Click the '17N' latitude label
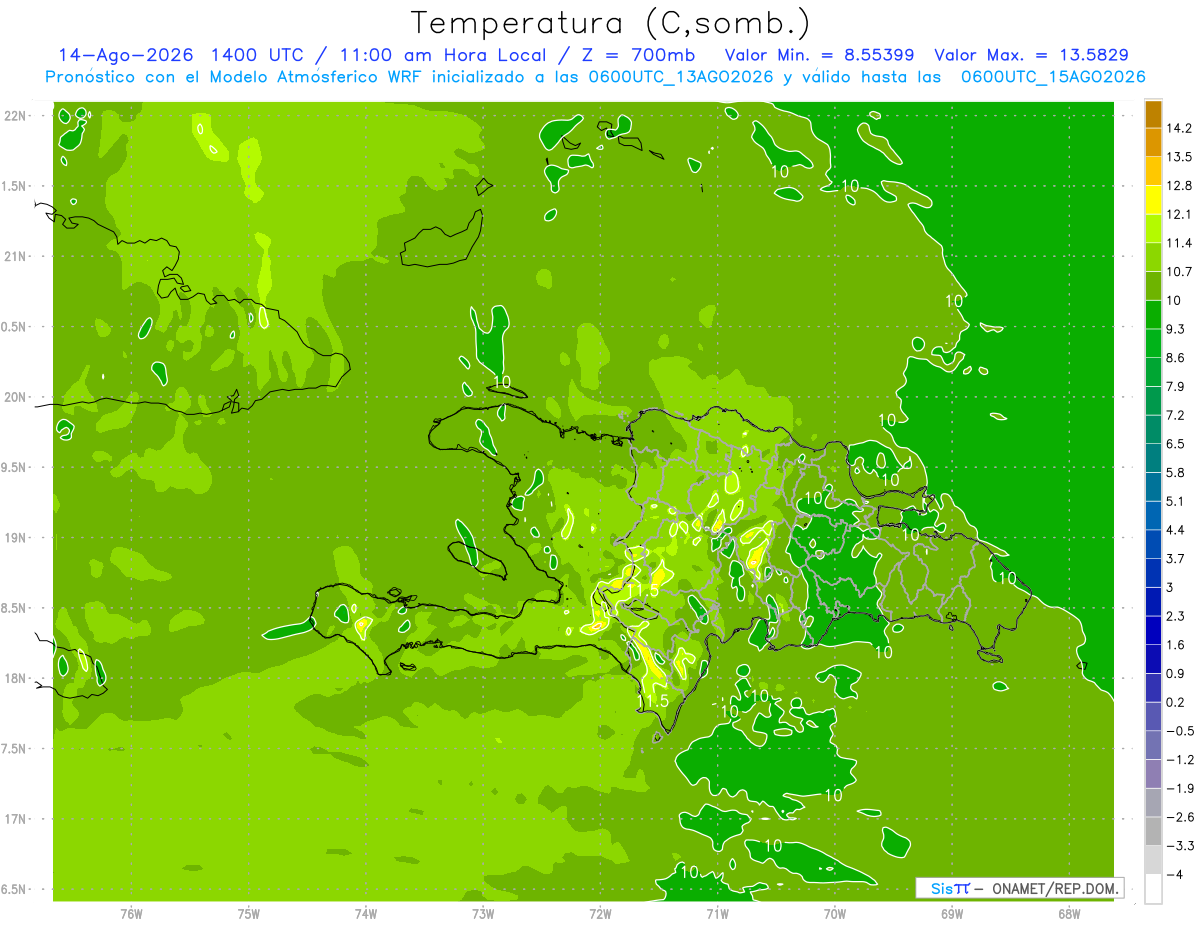 pos(16,819)
